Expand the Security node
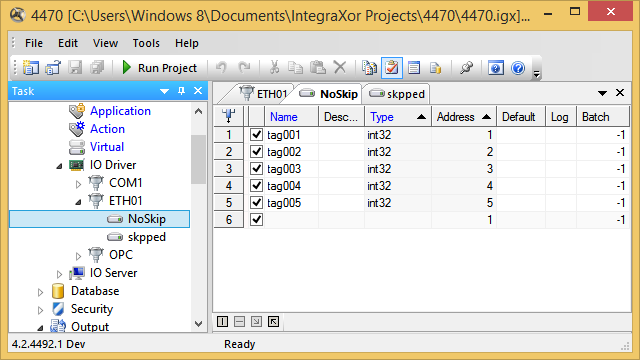The height and width of the screenshot is (360, 640). tap(40, 310)
